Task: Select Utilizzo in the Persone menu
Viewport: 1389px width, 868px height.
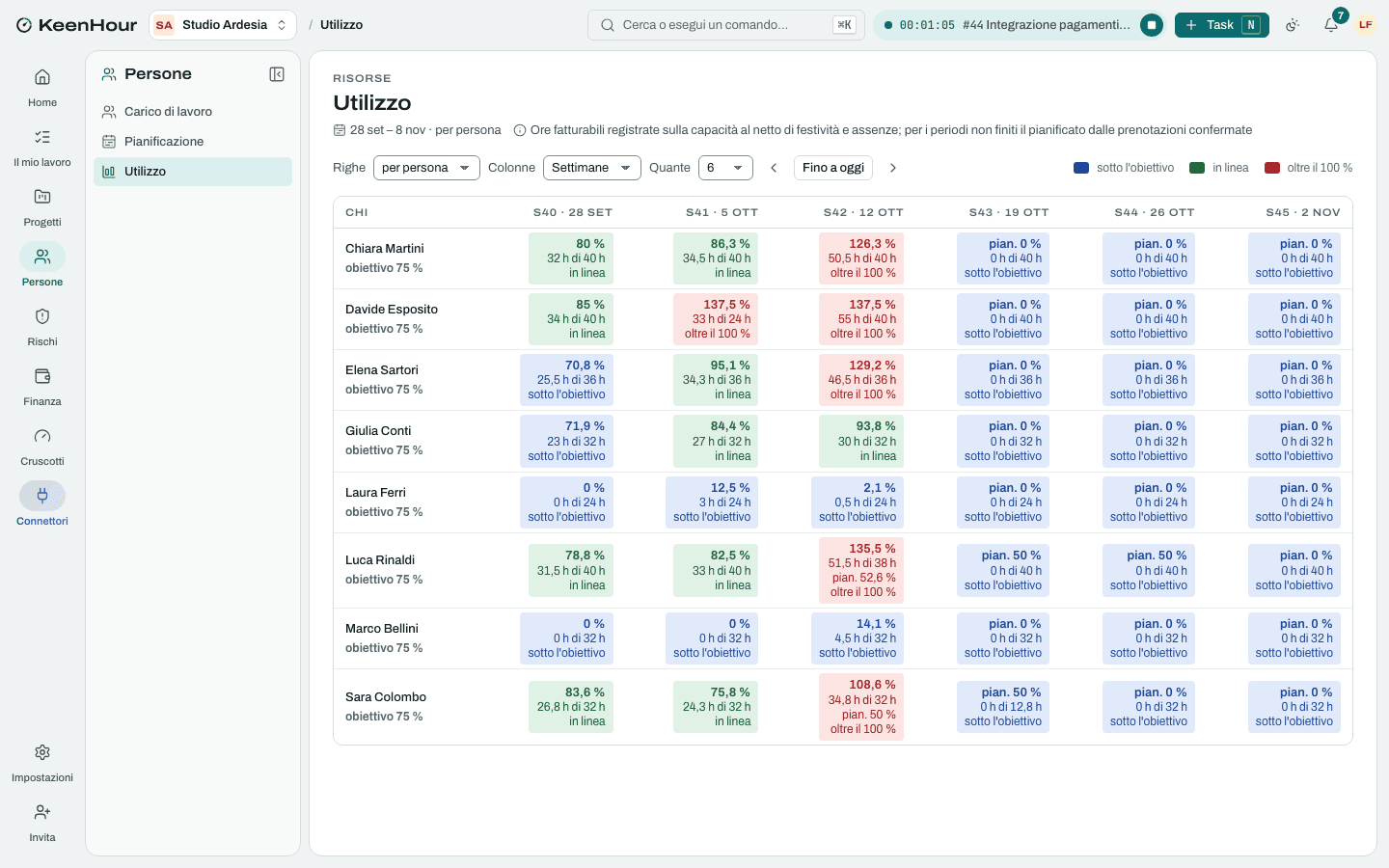Action: click(193, 172)
